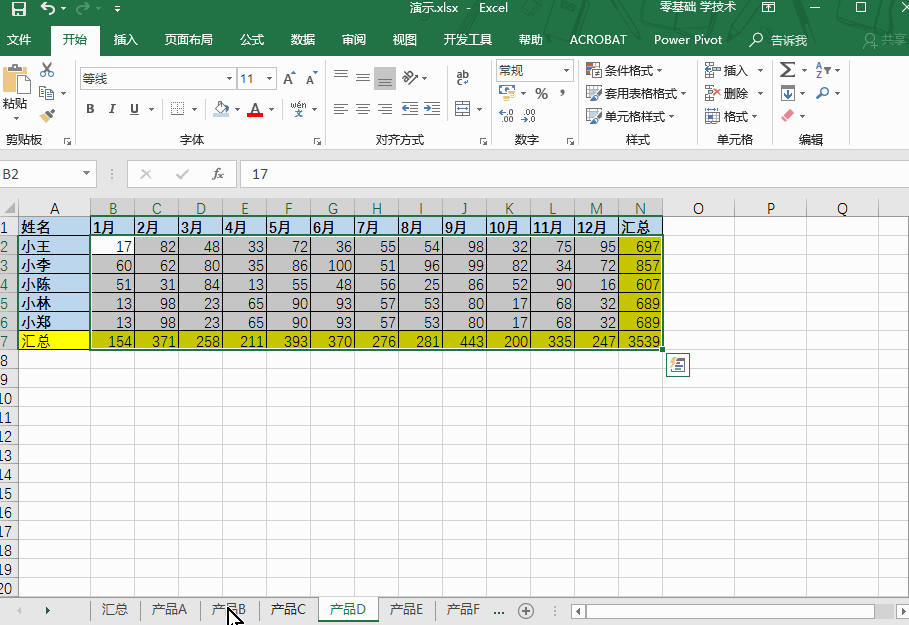Click the 共享 Share button
Image resolution: width=909 pixels, height=625 pixels.
883,40
